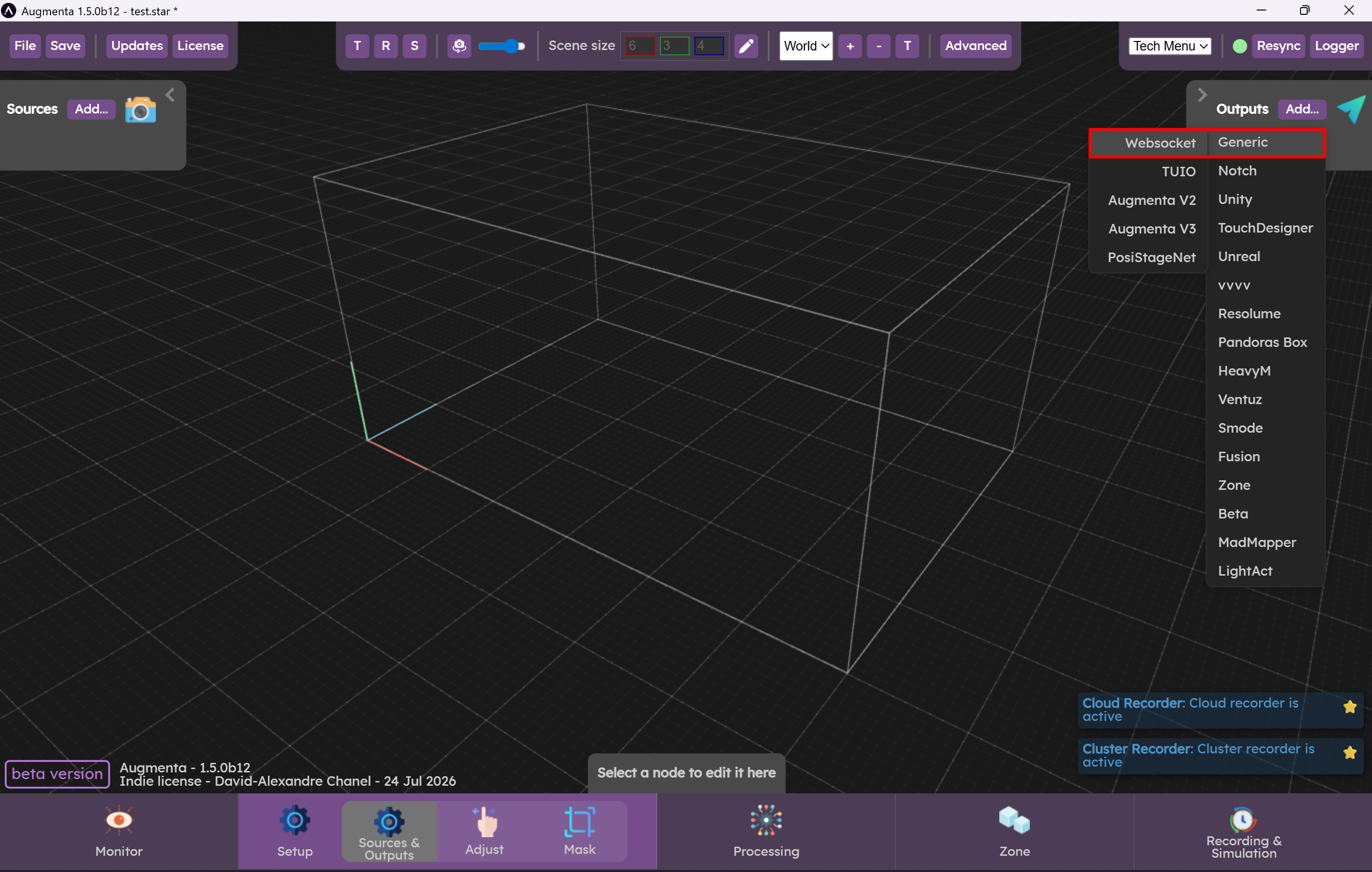The height and width of the screenshot is (872, 1372).
Task: Click the paper plane Outputs icon
Action: point(1351,108)
